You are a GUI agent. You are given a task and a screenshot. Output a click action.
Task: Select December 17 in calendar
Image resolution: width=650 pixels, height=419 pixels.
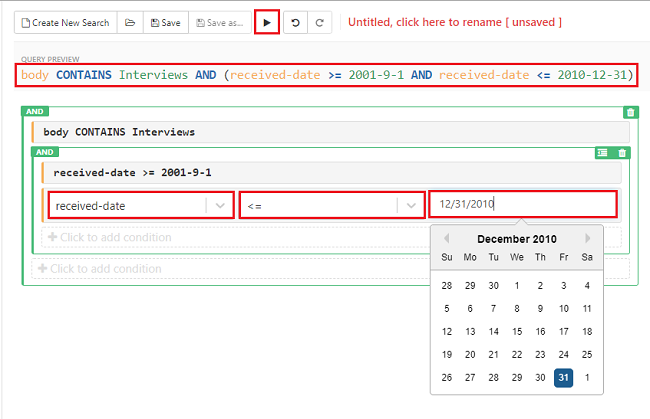564,332
